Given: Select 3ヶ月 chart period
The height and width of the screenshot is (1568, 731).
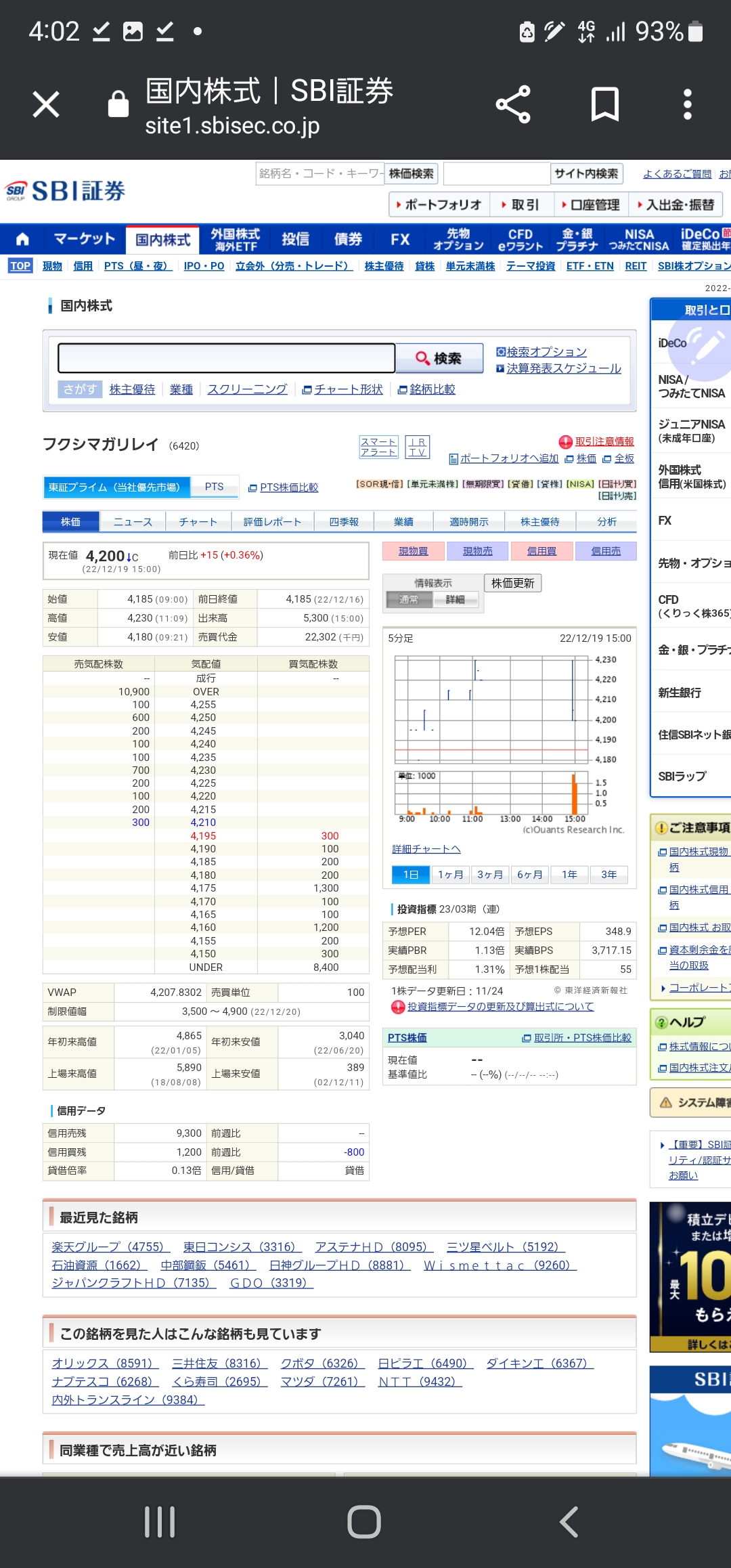Looking at the screenshot, I should click(490, 875).
